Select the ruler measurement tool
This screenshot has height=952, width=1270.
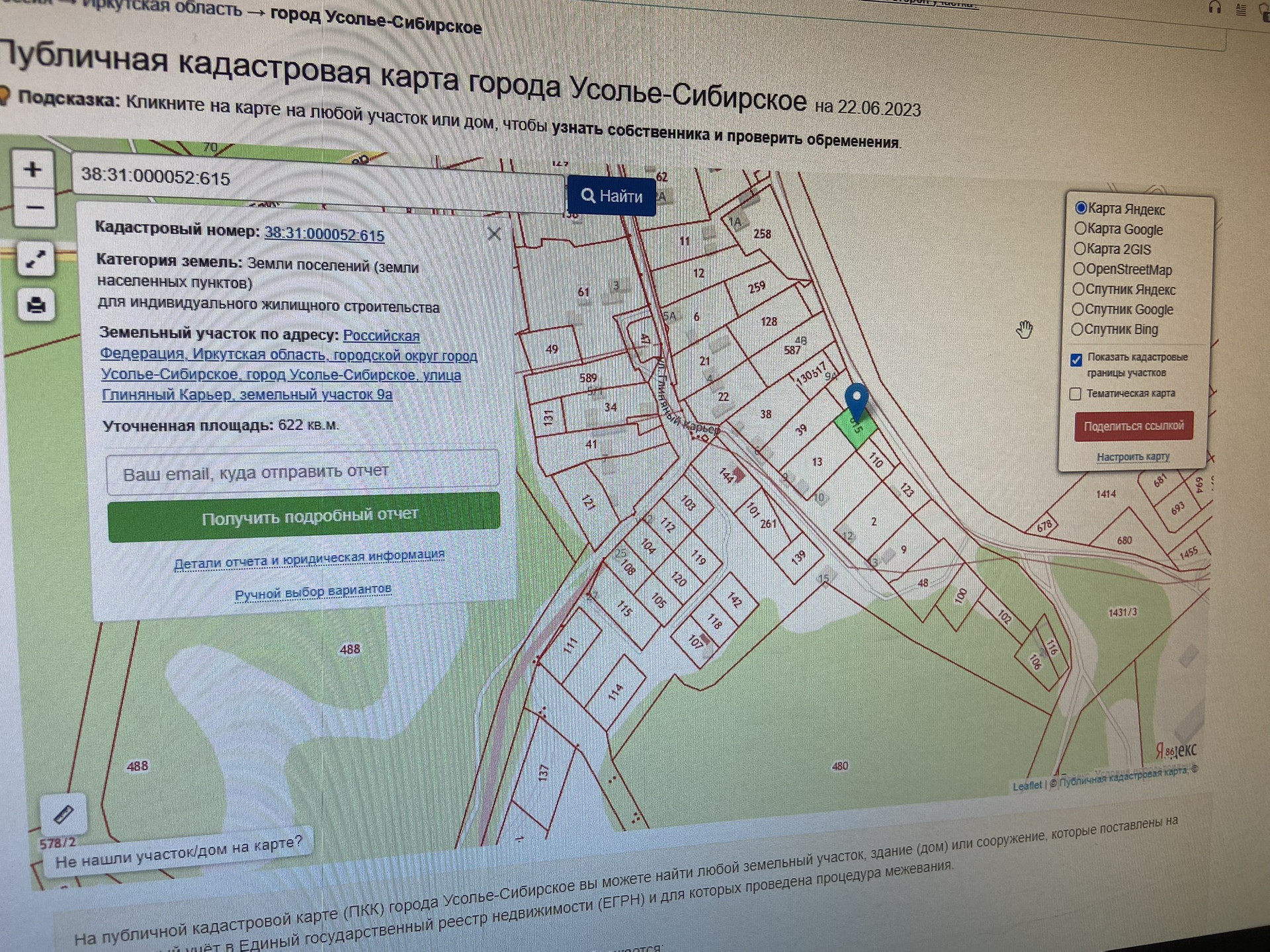(x=63, y=814)
